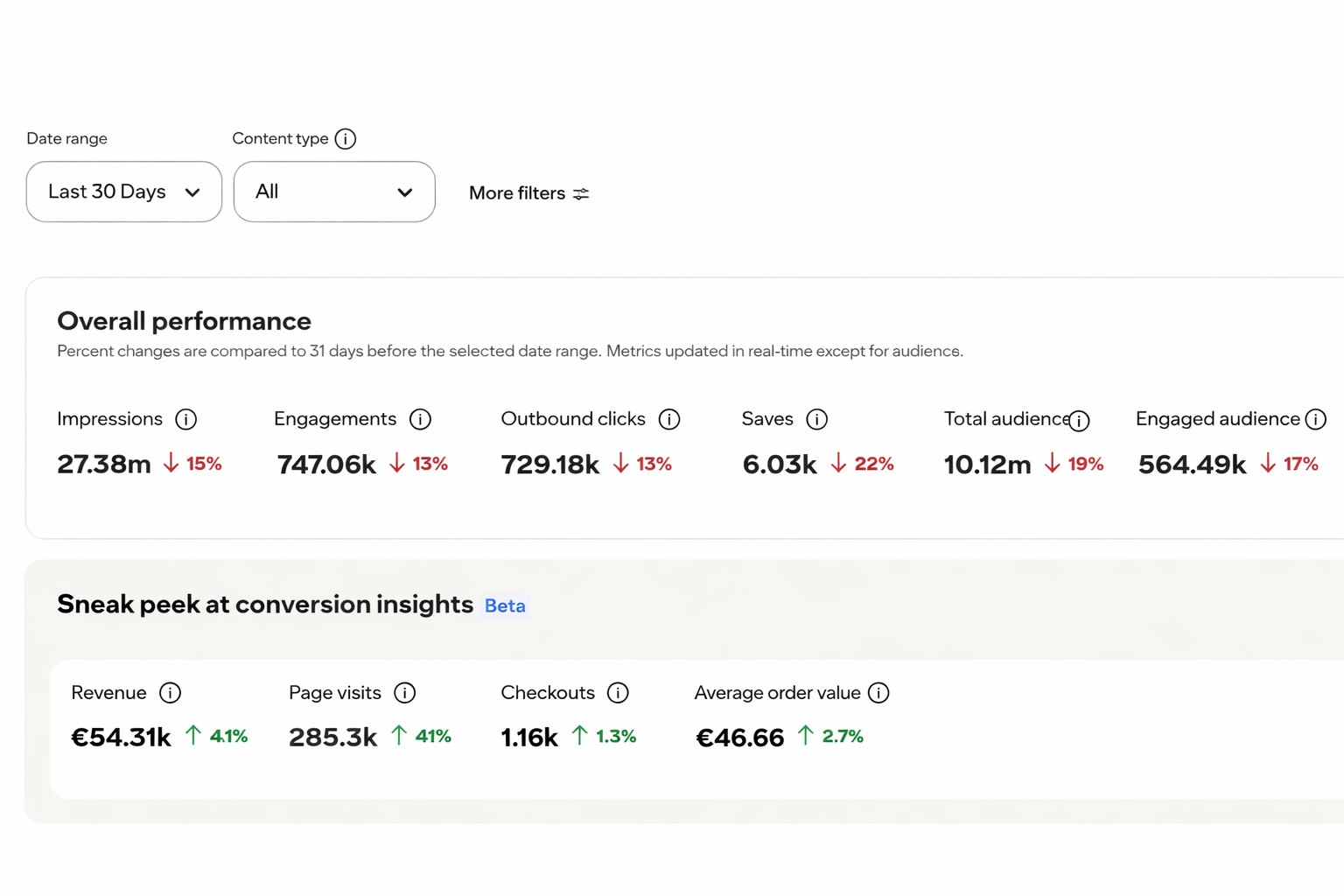Click info icon next to Content type
This screenshot has height=896, width=1344.
point(346,139)
